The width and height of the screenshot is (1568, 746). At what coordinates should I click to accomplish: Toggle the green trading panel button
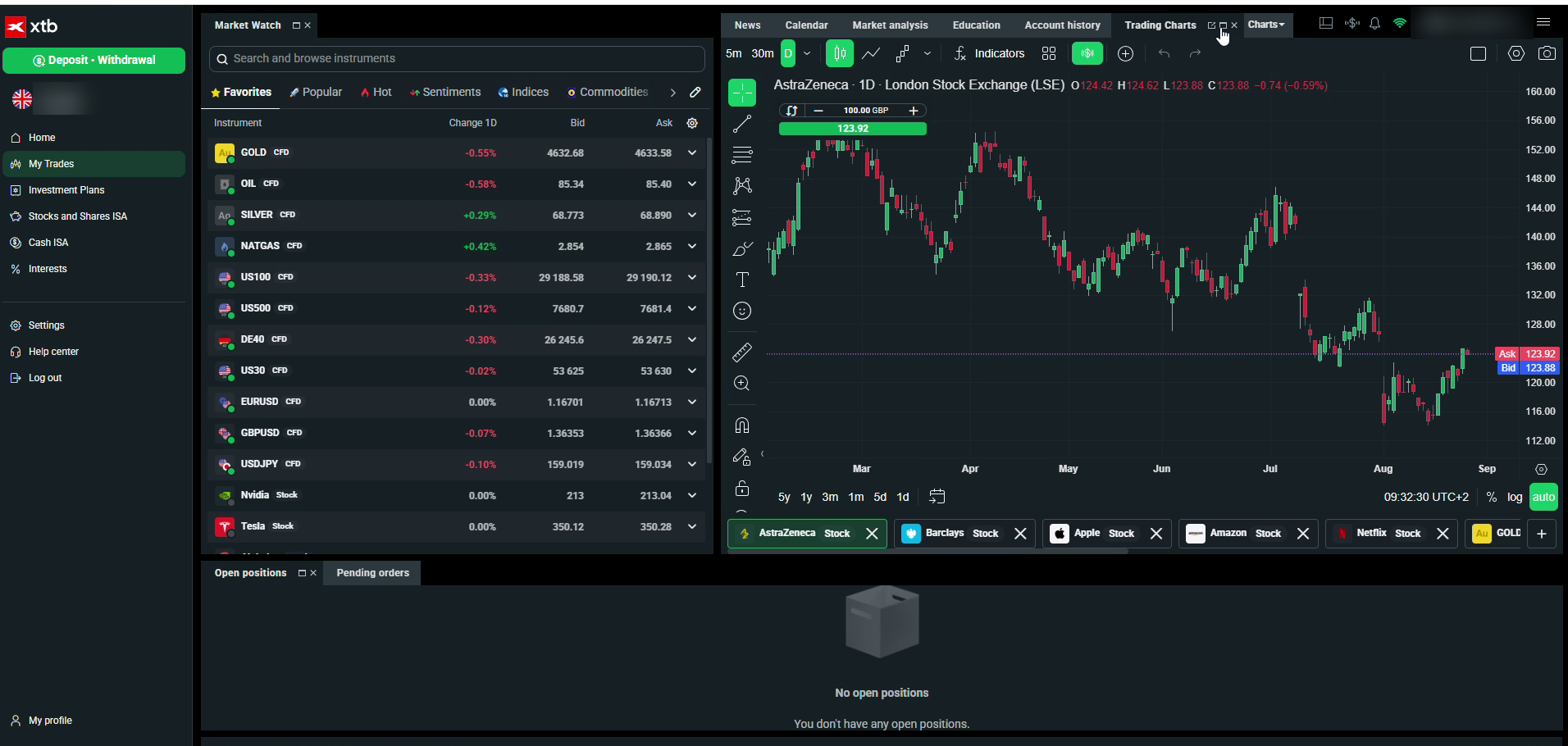click(1087, 53)
